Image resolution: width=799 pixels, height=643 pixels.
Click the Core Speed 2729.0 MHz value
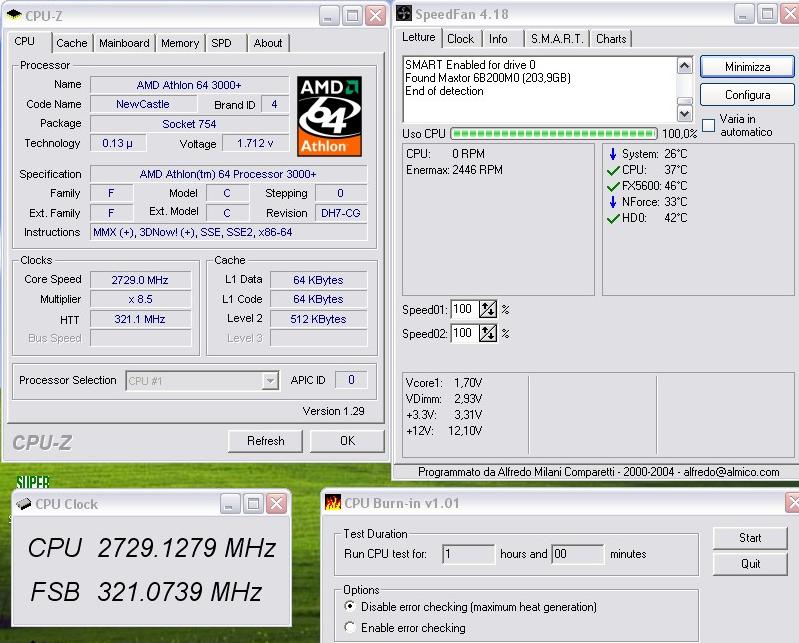(x=140, y=280)
